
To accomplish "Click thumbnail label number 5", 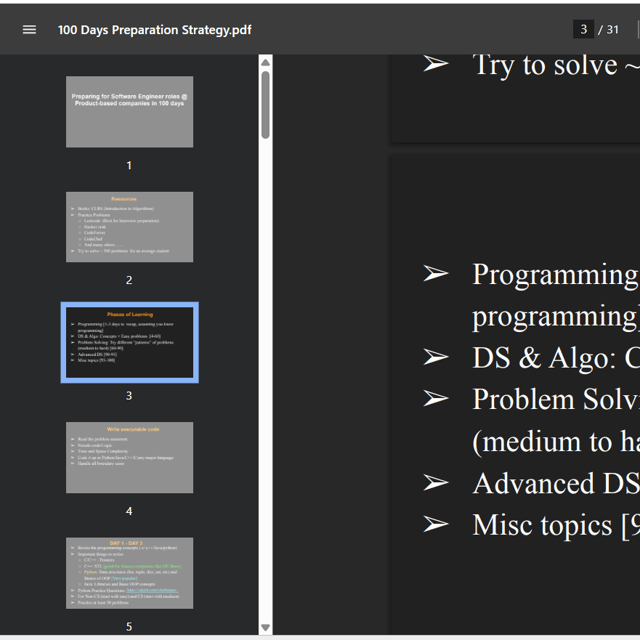I will click(129, 627).
